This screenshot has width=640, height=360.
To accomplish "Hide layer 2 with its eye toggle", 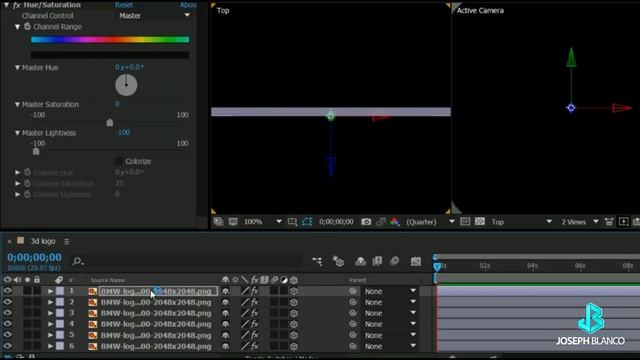I will coord(7,302).
